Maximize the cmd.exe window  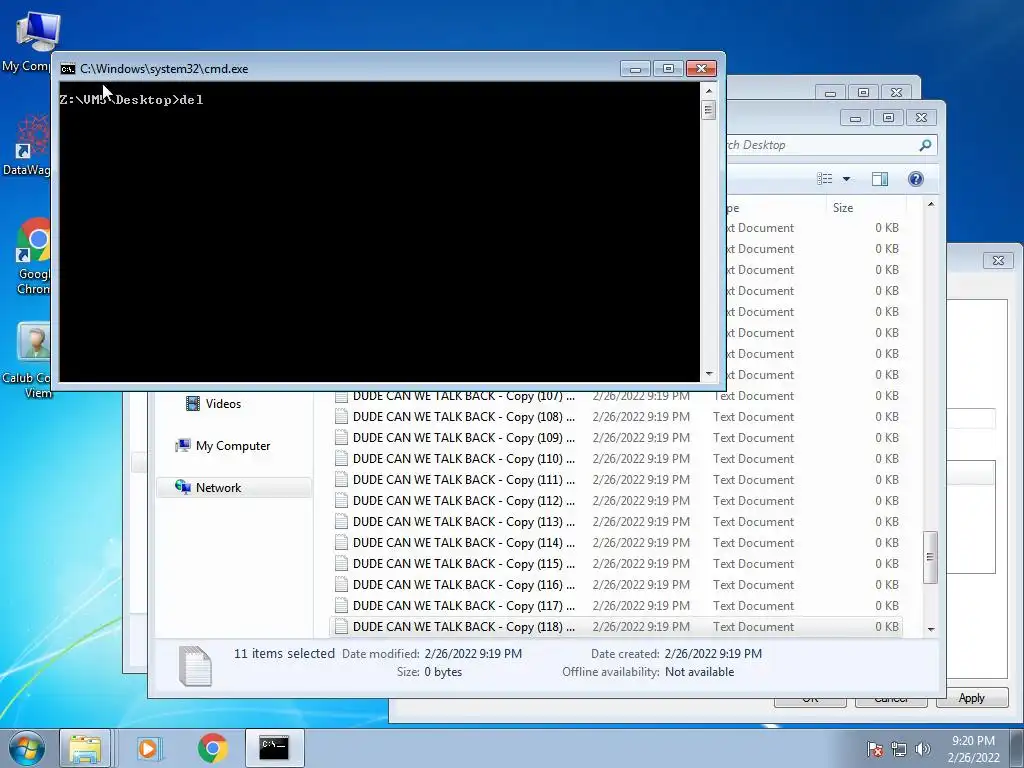click(668, 69)
